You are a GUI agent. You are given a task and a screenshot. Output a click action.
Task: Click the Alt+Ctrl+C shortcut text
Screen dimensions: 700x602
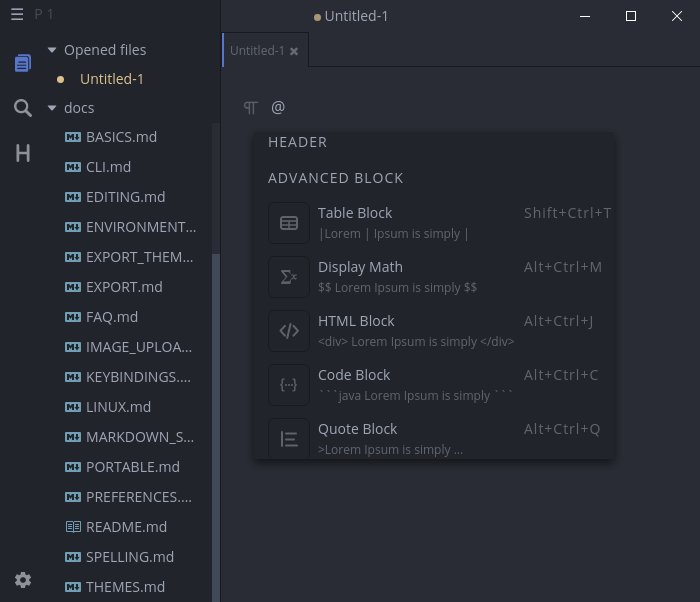(x=561, y=376)
